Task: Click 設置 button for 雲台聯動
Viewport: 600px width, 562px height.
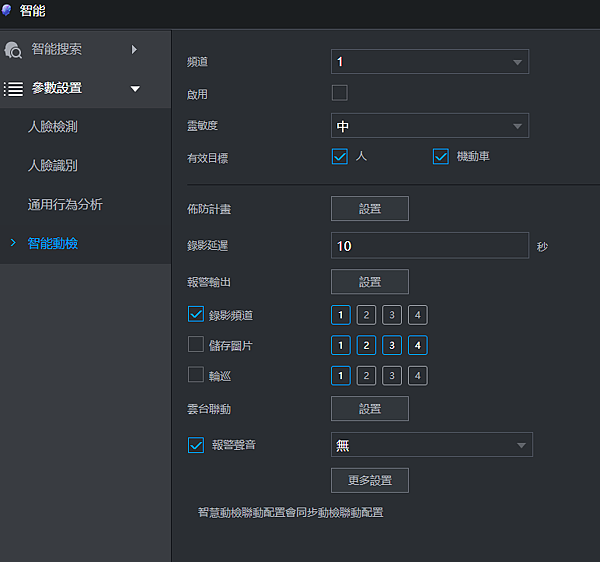Action: tap(370, 409)
